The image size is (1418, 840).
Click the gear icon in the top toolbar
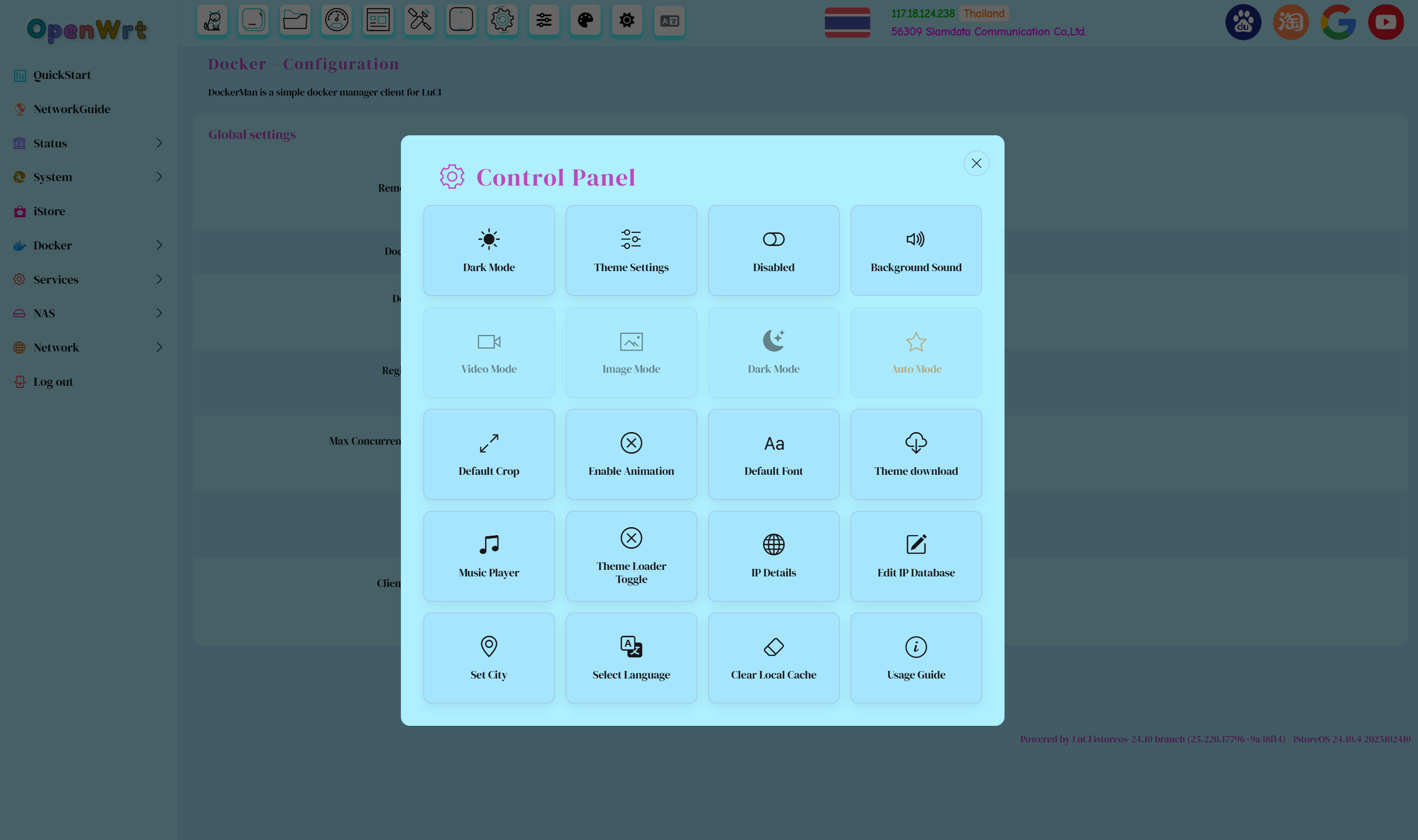pos(503,21)
